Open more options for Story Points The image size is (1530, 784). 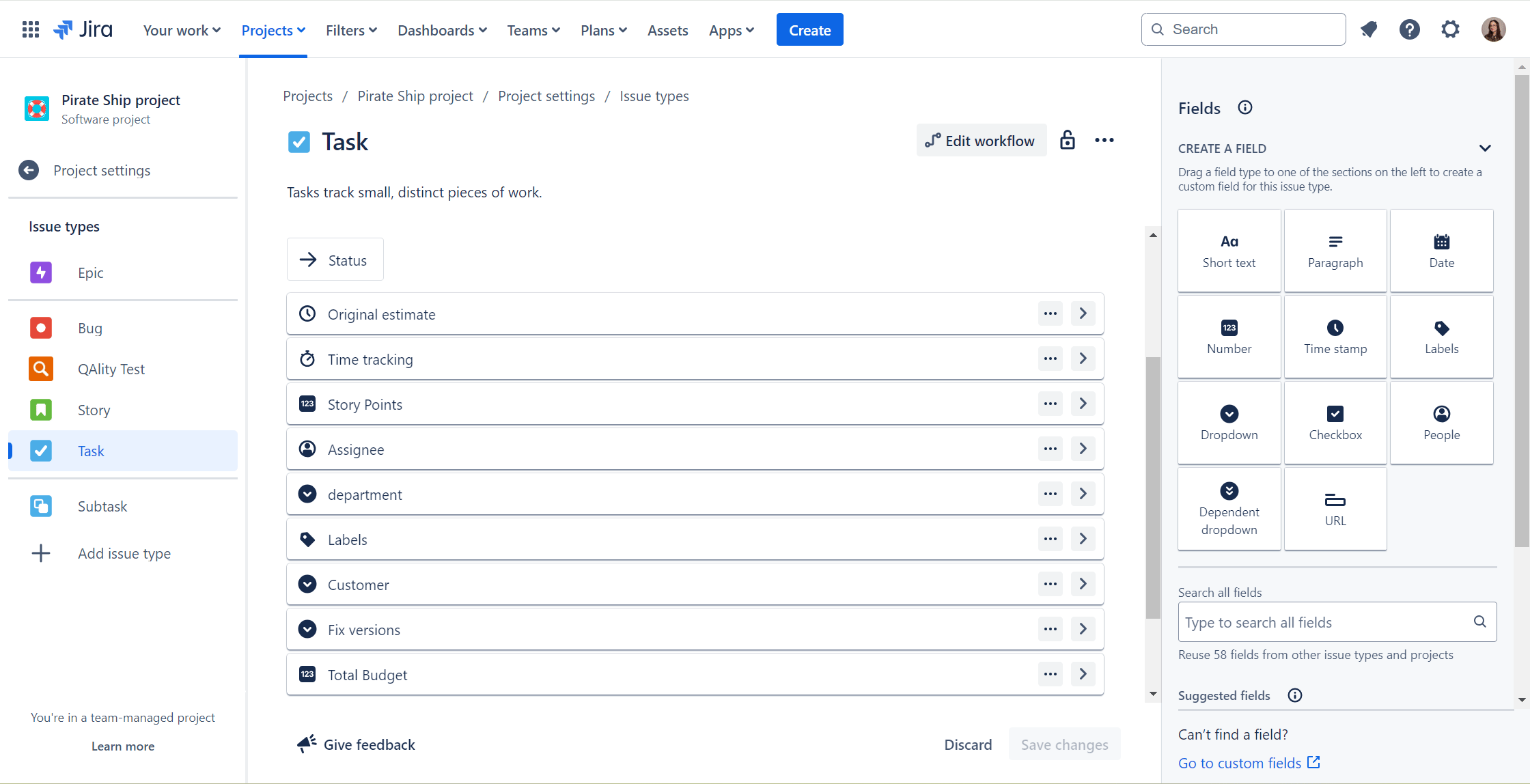coord(1051,404)
